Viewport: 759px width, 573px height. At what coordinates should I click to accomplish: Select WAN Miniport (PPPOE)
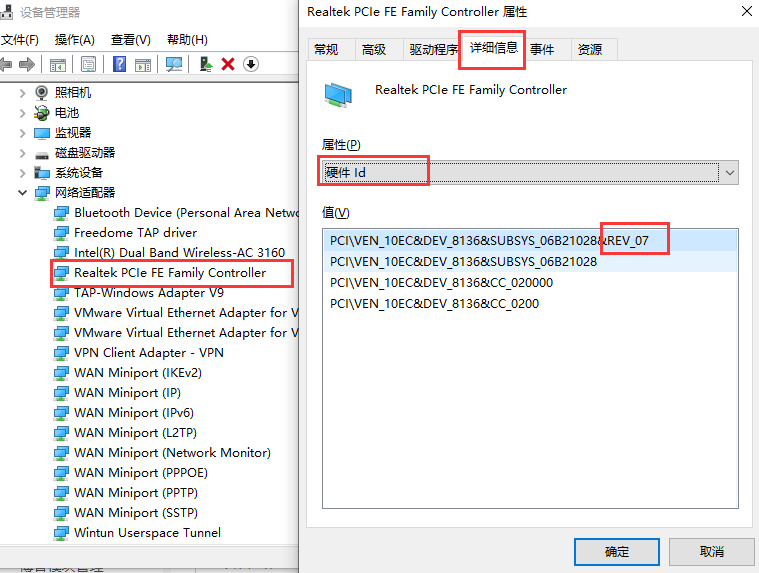pos(141,473)
